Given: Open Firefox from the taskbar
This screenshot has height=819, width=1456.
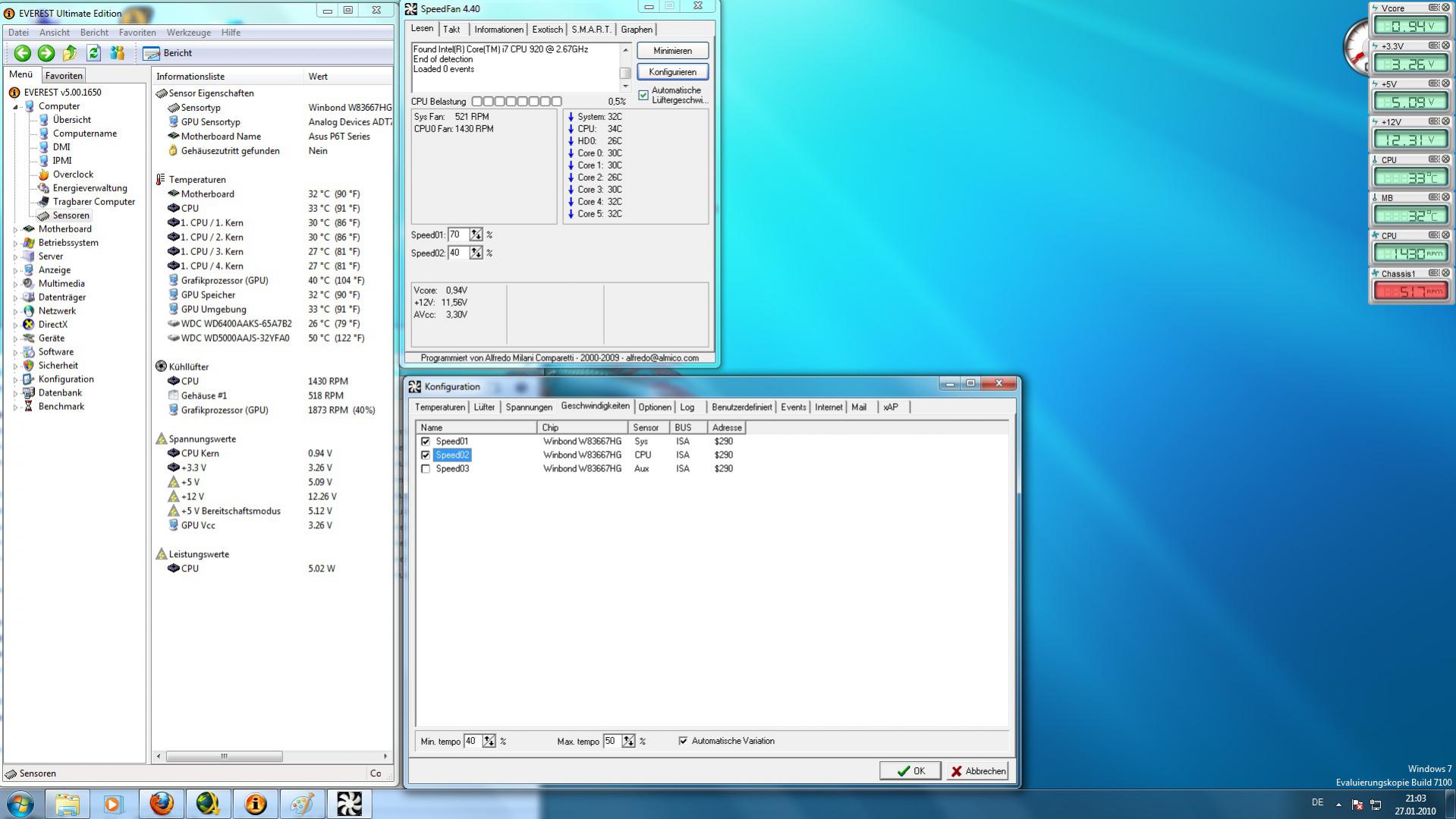Looking at the screenshot, I should pos(161,804).
